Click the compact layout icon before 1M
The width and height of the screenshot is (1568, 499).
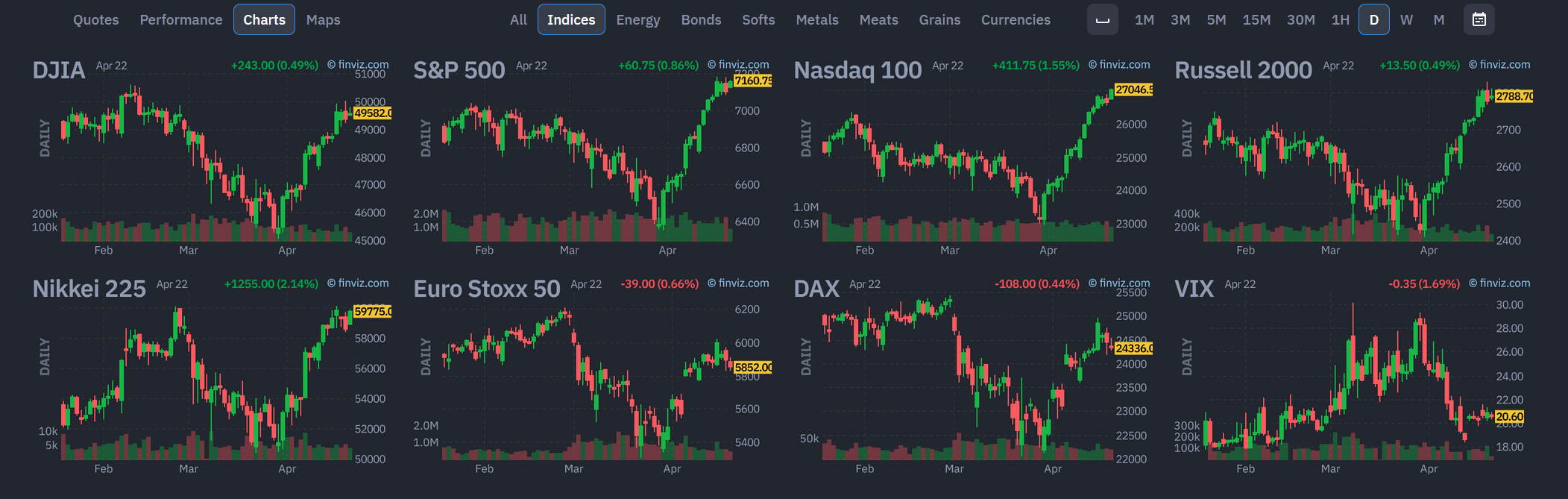pos(1103,19)
